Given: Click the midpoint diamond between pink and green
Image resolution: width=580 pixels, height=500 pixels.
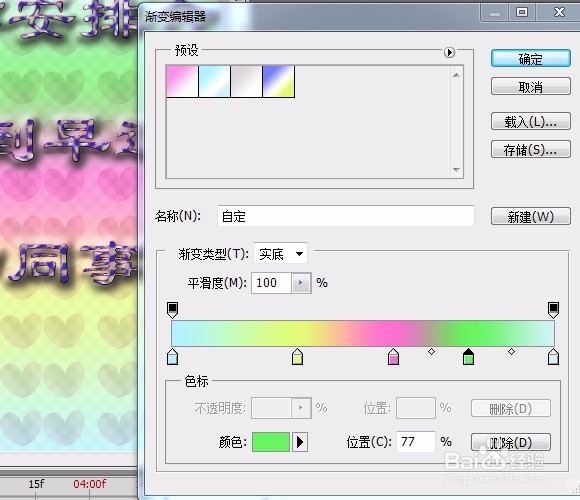Looking at the screenshot, I should [x=431, y=351].
